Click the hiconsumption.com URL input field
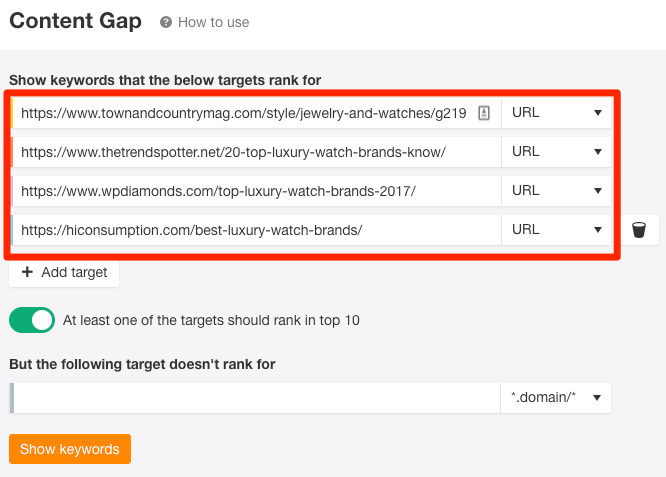666x477 pixels. 255,230
